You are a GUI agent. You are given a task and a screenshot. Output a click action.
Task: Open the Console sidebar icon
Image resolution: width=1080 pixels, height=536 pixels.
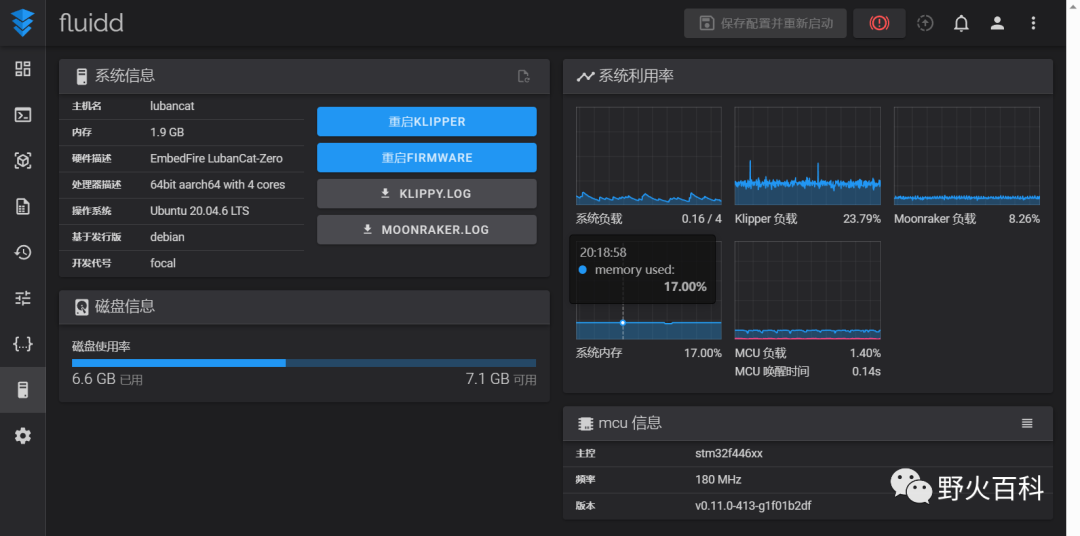23,114
